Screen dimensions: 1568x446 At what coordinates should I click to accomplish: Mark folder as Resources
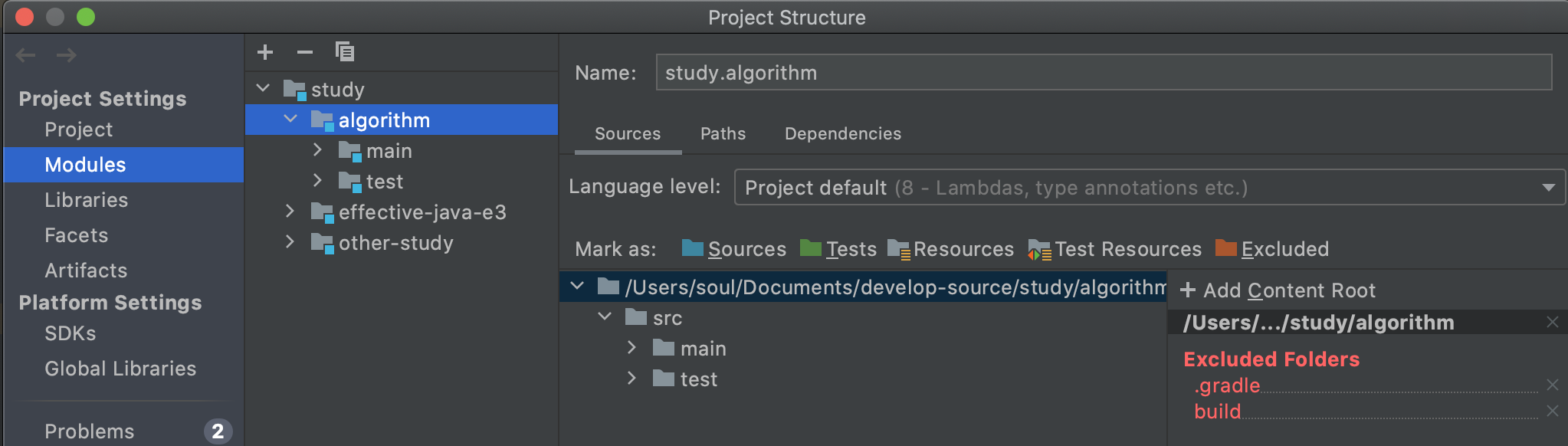point(950,249)
